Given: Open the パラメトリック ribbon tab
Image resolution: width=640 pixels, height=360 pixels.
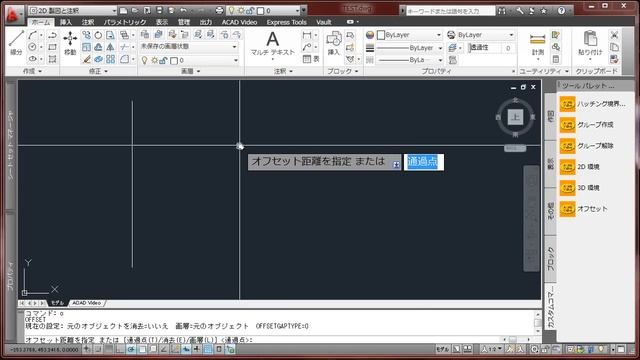Looking at the screenshot, I should pyautogui.click(x=124, y=22).
